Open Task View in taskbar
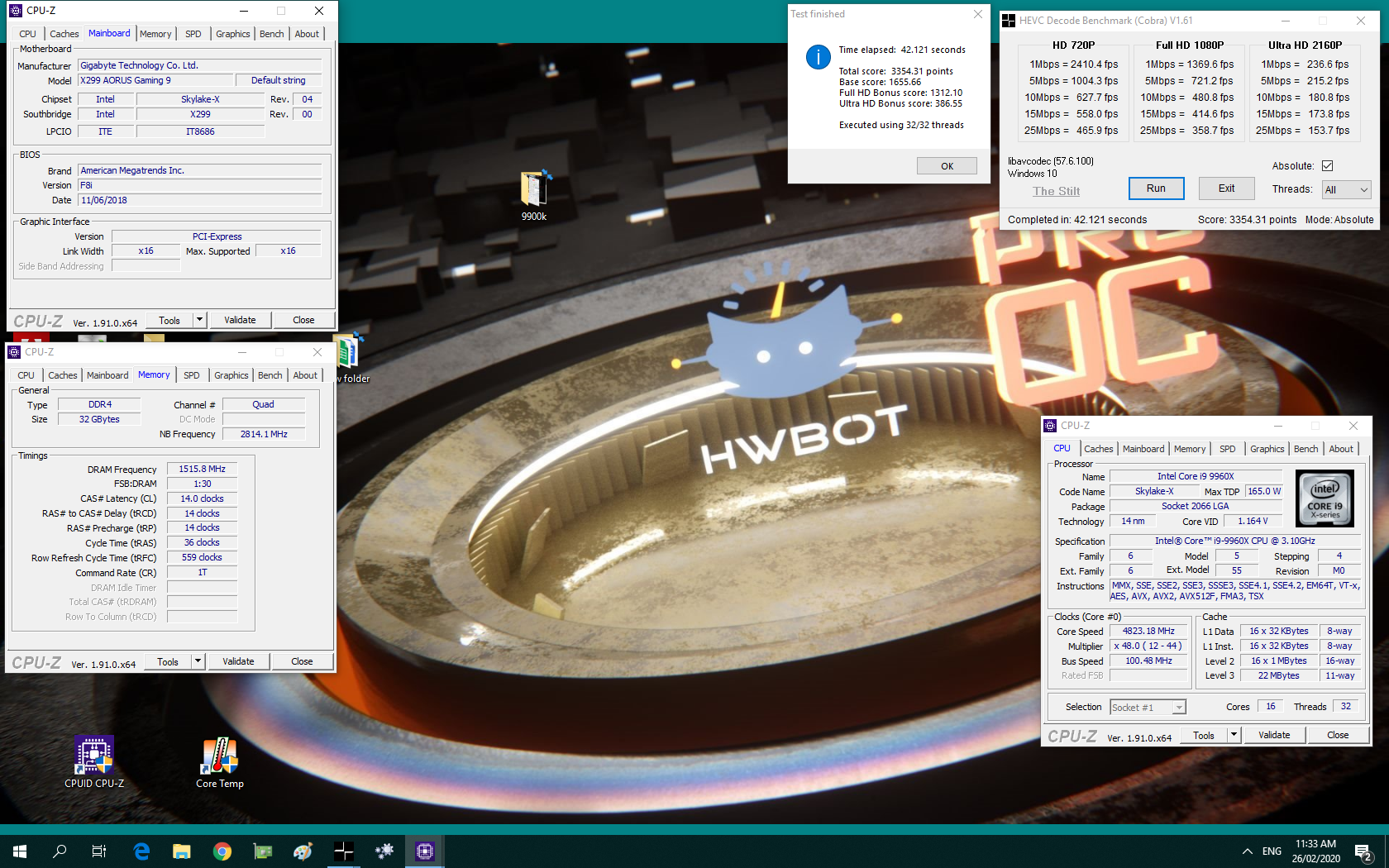The image size is (1389, 868). (x=99, y=851)
